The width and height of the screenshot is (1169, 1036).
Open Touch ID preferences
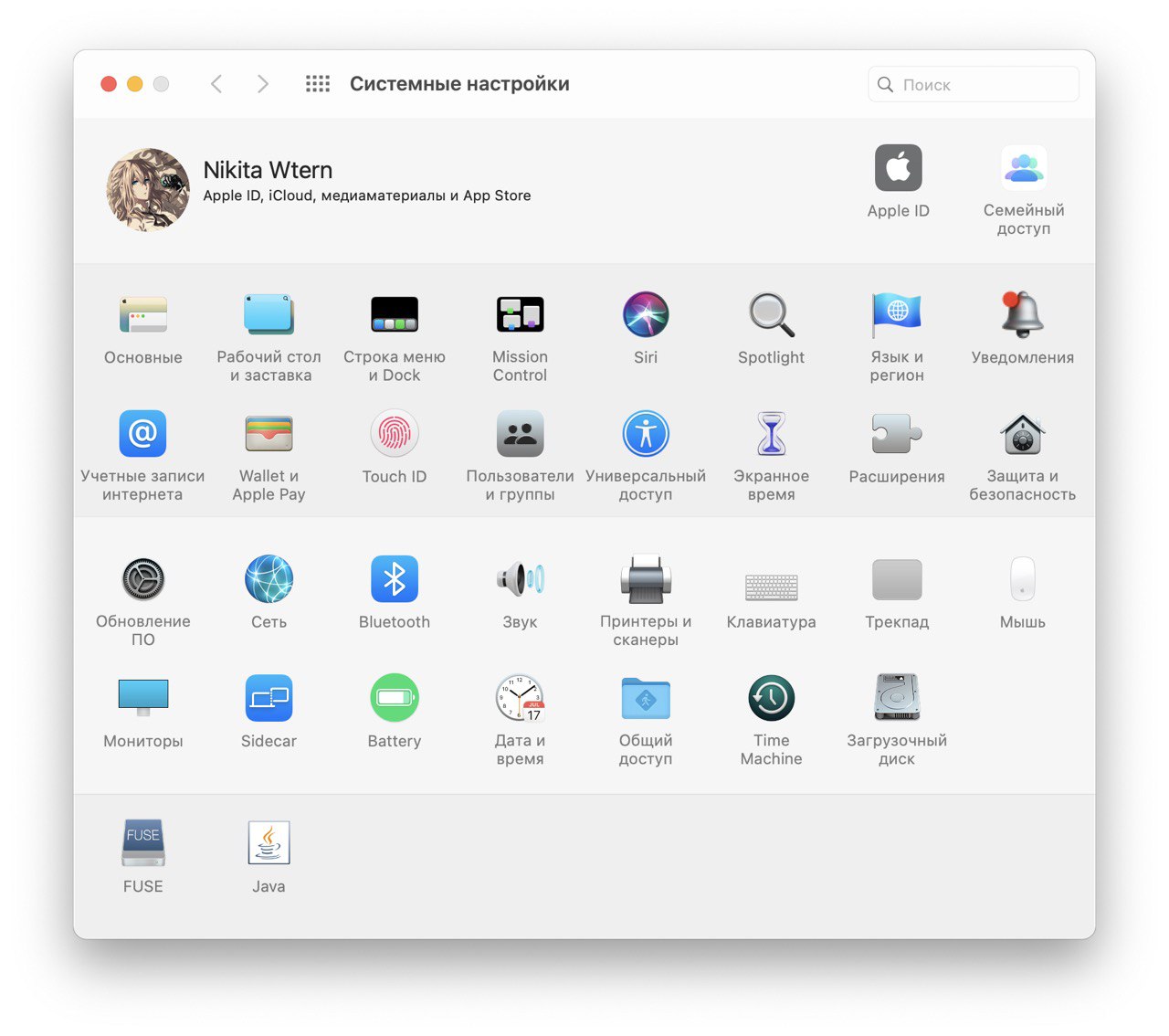pos(395,434)
